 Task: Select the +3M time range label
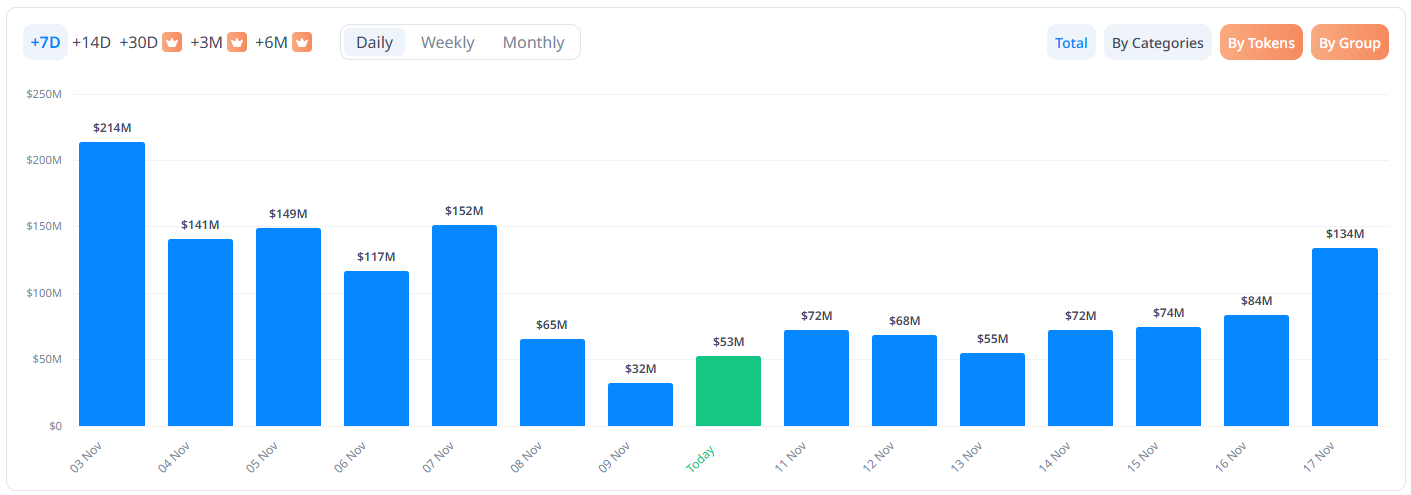click(208, 43)
